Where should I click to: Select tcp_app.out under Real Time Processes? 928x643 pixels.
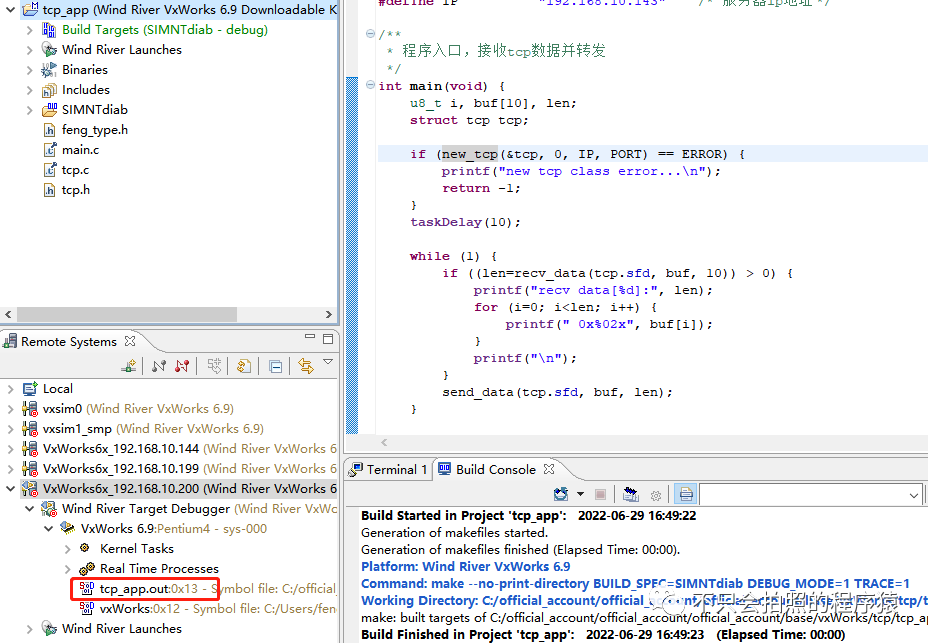point(134,589)
